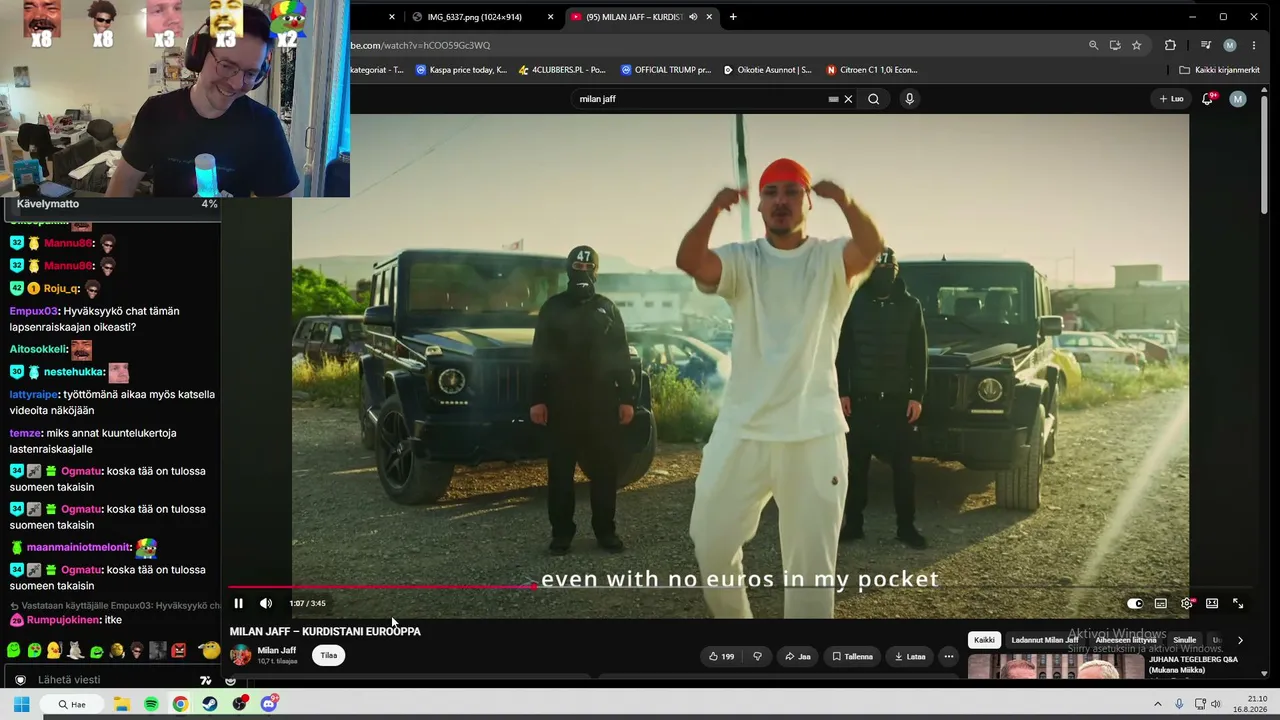Switch to theater mode in the player
This screenshot has height=720, width=1280.
[x=1212, y=603]
